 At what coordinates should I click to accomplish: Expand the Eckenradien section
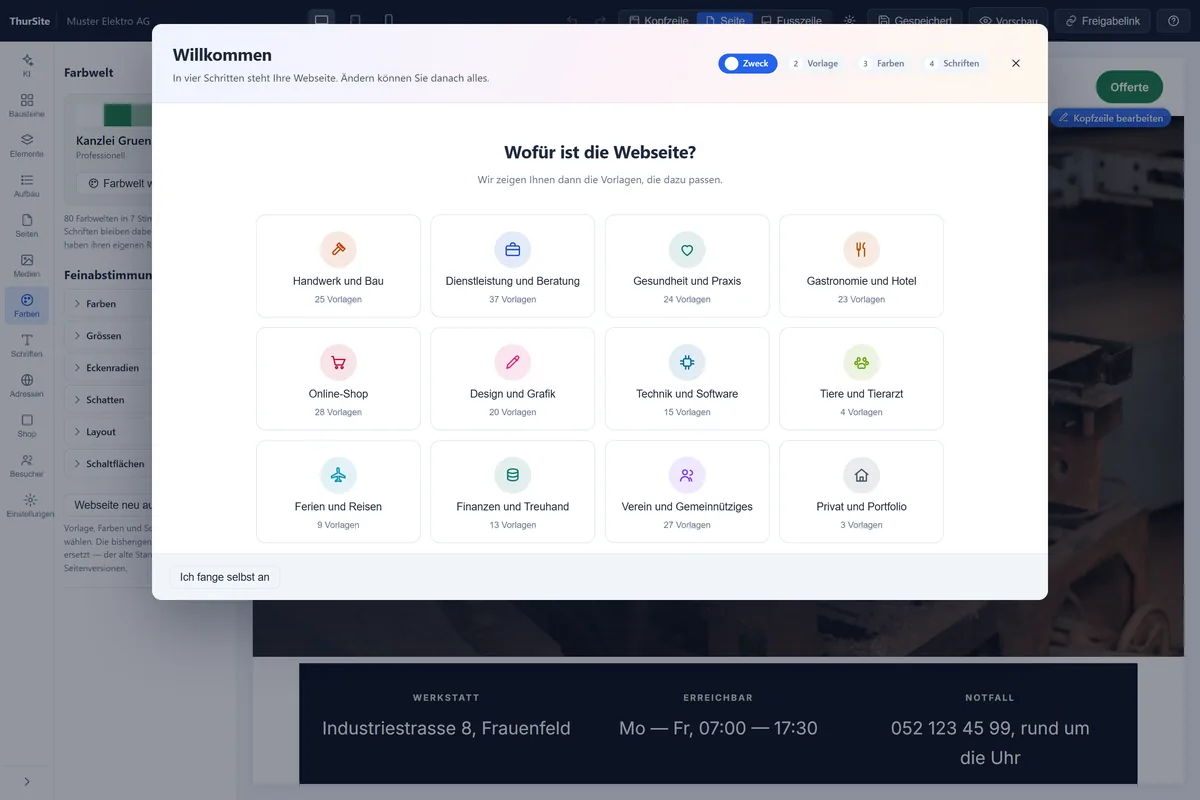click(x=110, y=368)
